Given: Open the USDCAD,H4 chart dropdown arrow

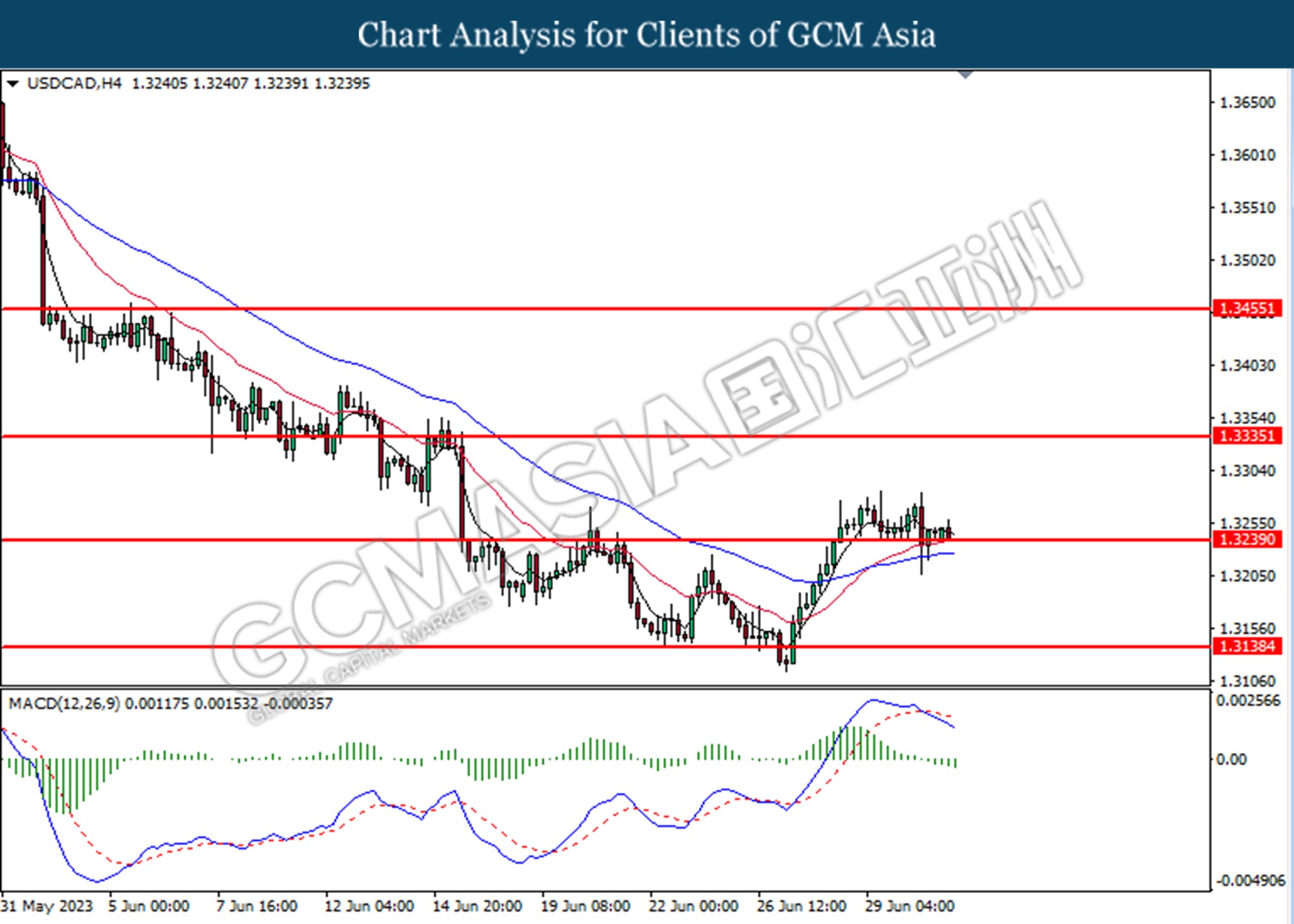Looking at the screenshot, I should [12, 83].
